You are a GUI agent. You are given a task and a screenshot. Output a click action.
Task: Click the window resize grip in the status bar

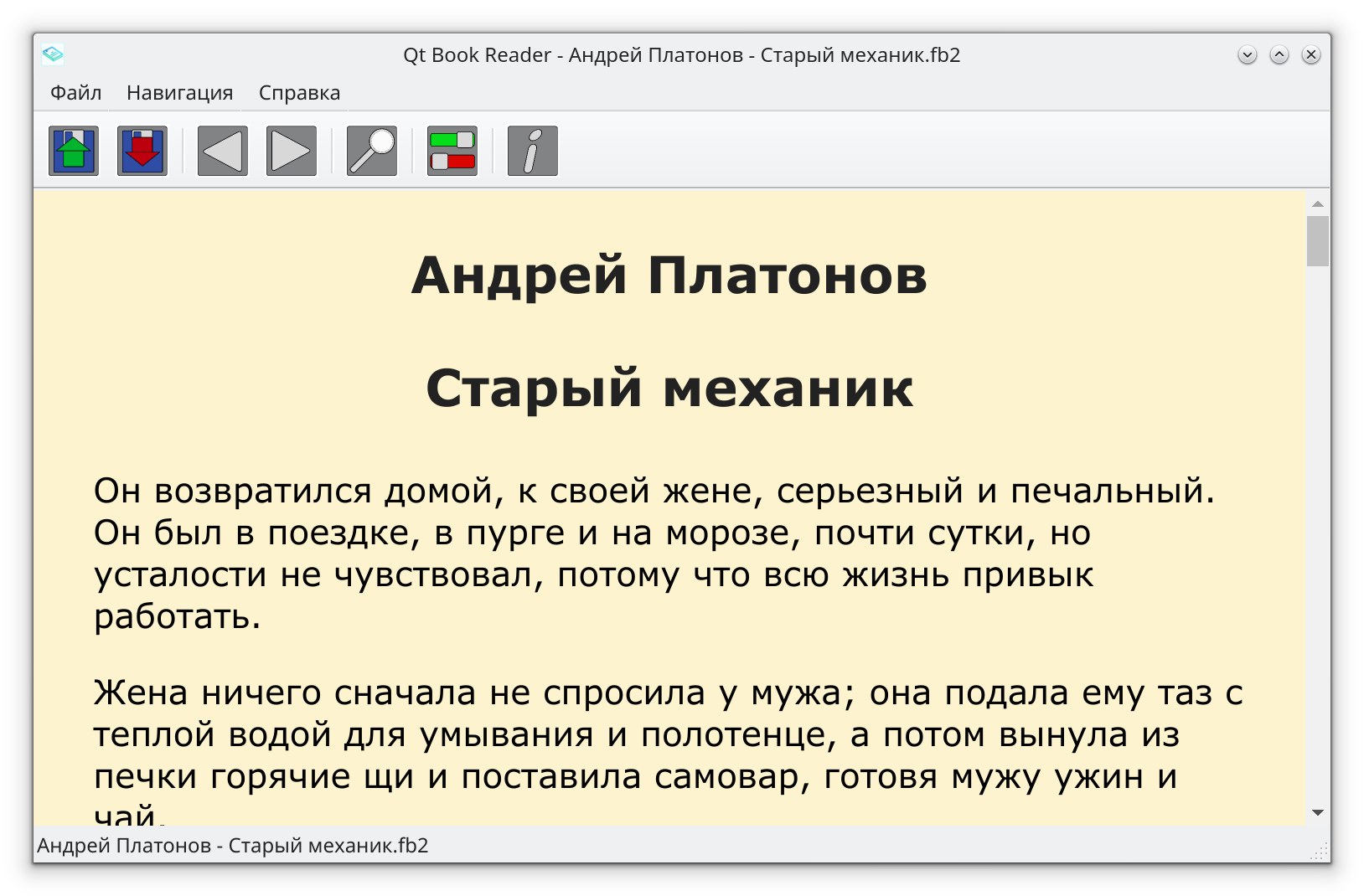(1320, 852)
